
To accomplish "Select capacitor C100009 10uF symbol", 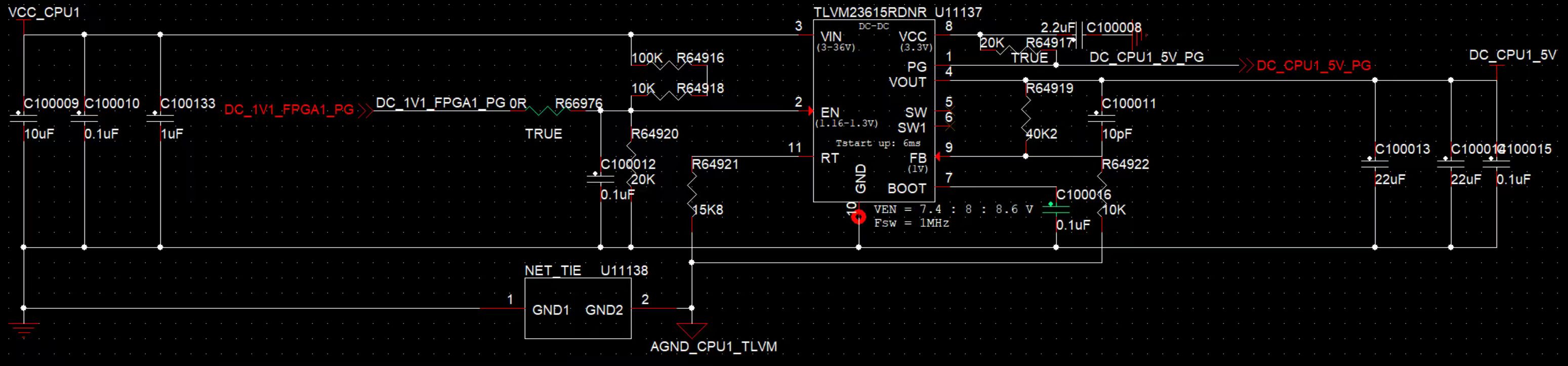I will click(x=24, y=118).
